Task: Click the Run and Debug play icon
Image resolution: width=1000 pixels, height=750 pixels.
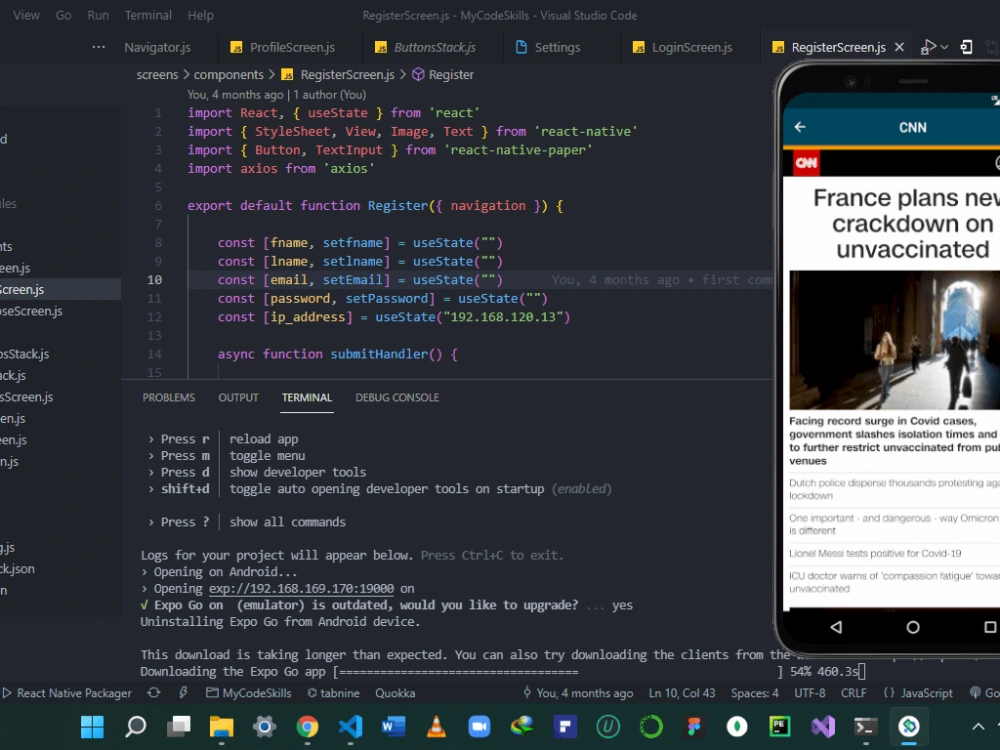Action: (928, 47)
